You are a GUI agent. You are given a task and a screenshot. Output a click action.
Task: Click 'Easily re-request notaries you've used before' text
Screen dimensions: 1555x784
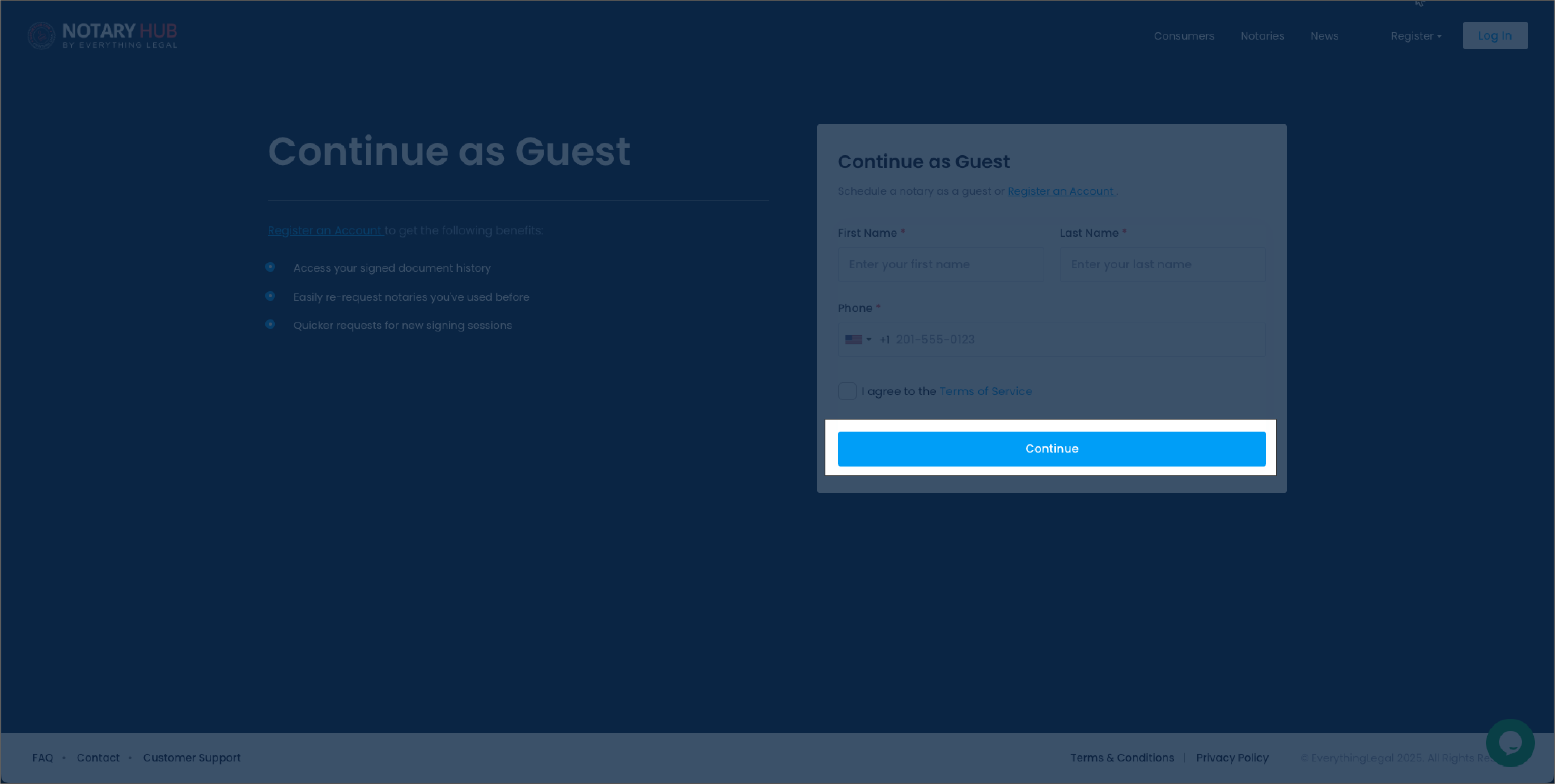(411, 297)
